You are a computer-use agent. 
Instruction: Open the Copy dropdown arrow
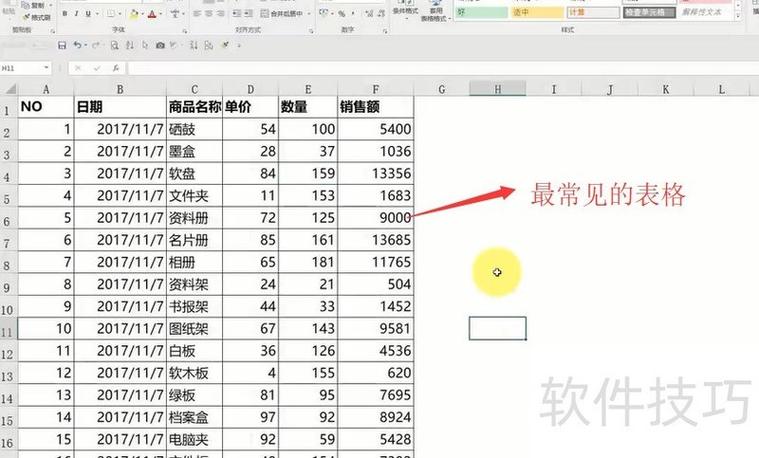click(x=50, y=6)
